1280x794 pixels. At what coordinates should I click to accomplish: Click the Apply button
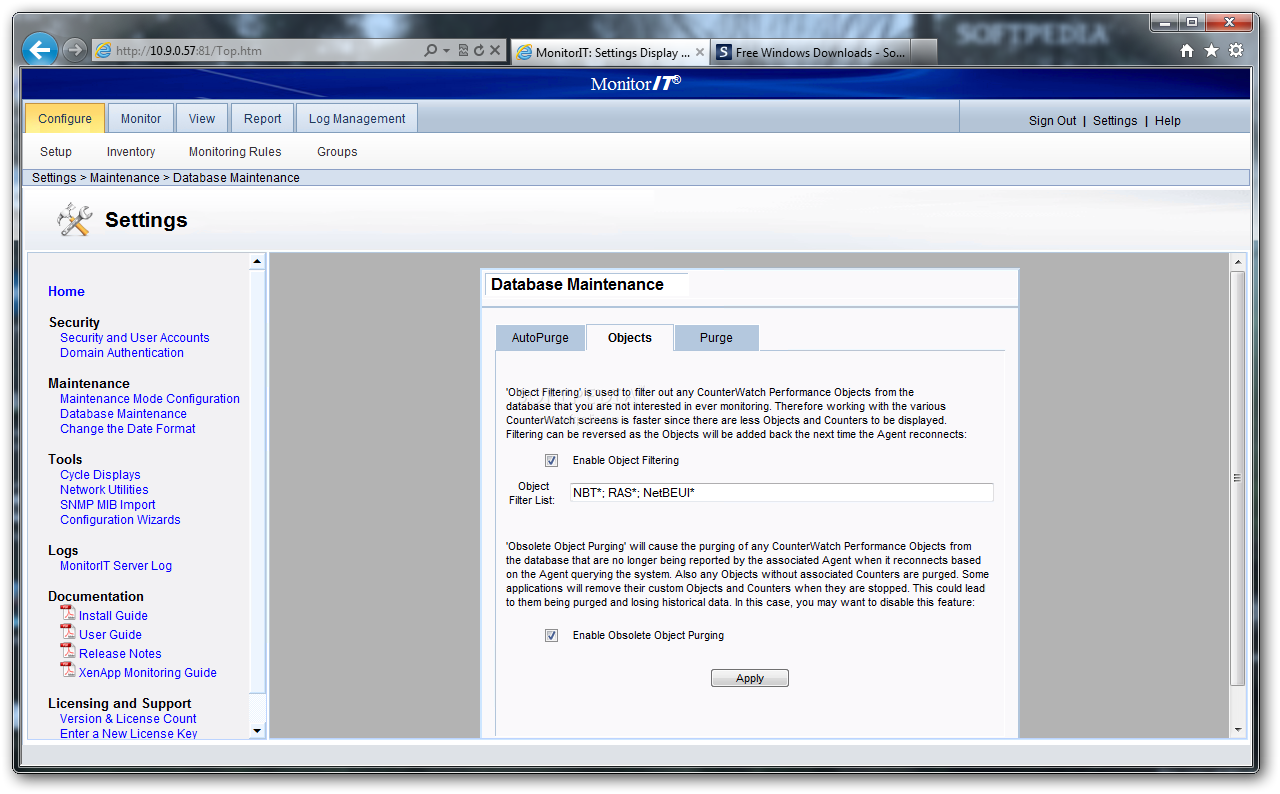point(750,678)
